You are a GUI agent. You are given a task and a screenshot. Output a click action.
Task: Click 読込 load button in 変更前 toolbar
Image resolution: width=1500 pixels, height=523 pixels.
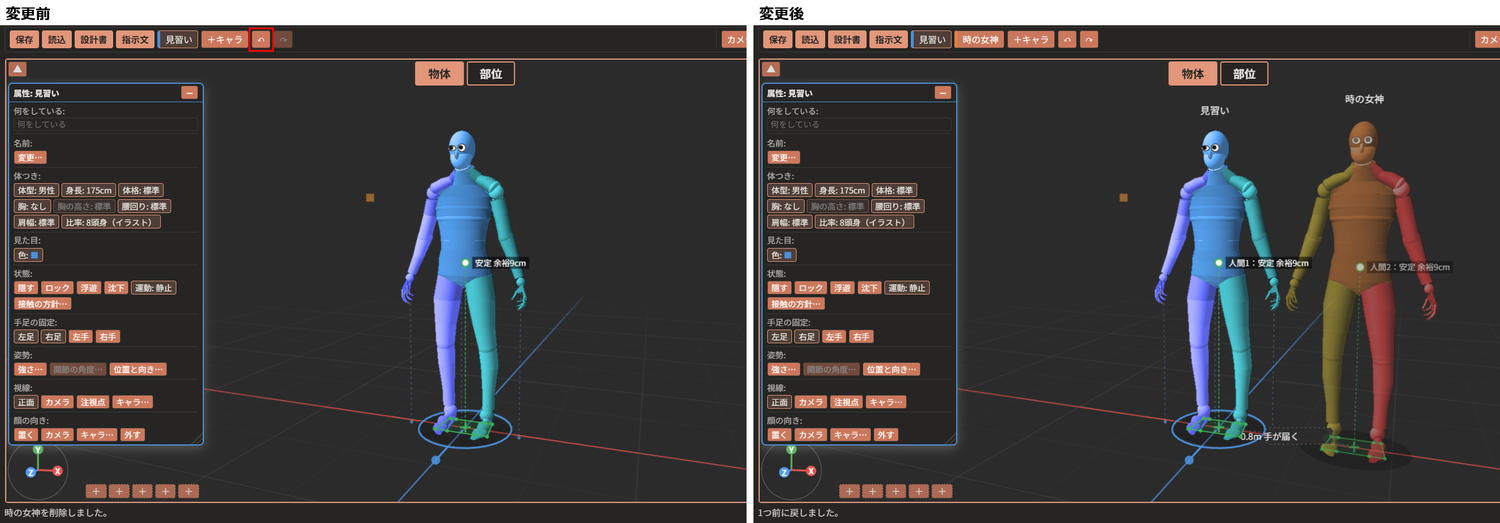coord(57,40)
